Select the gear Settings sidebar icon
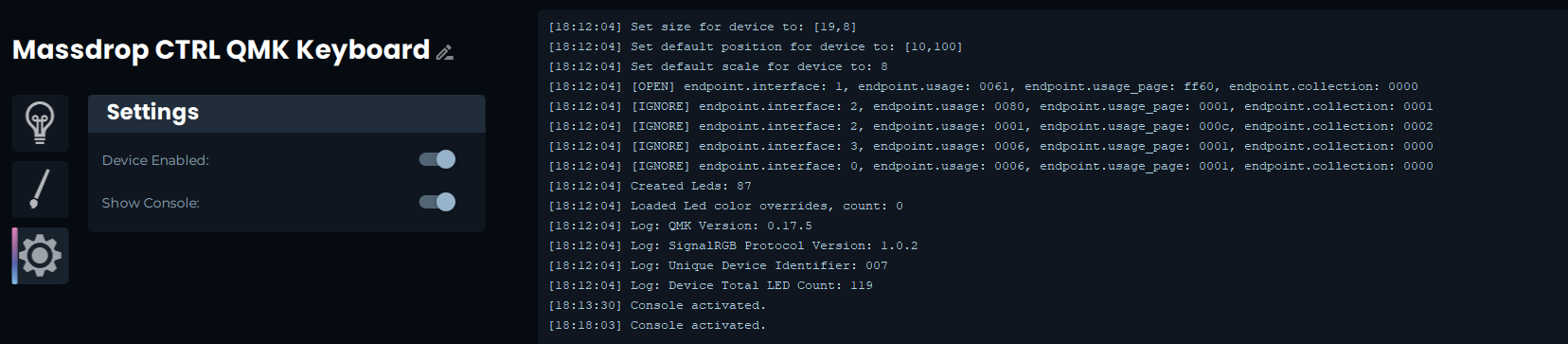The image size is (1568, 344). (40, 256)
